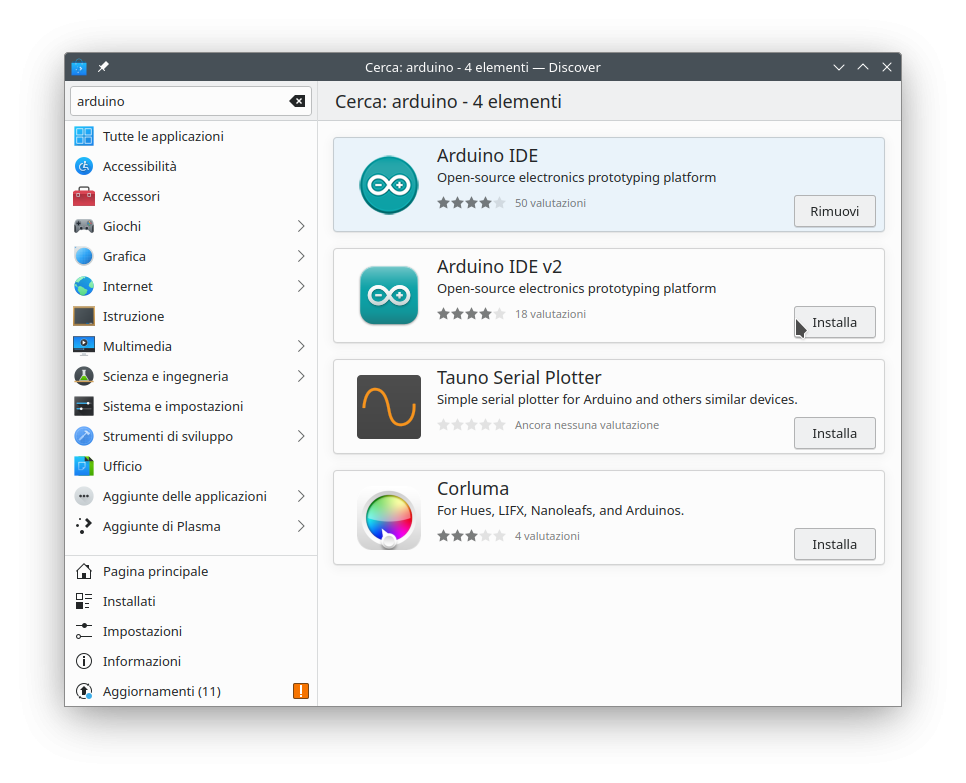Image resolution: width=966 pixels, height=783 pixels.
Task: Expand the Multimedia category chevron
Action: (x=301, y=346)
